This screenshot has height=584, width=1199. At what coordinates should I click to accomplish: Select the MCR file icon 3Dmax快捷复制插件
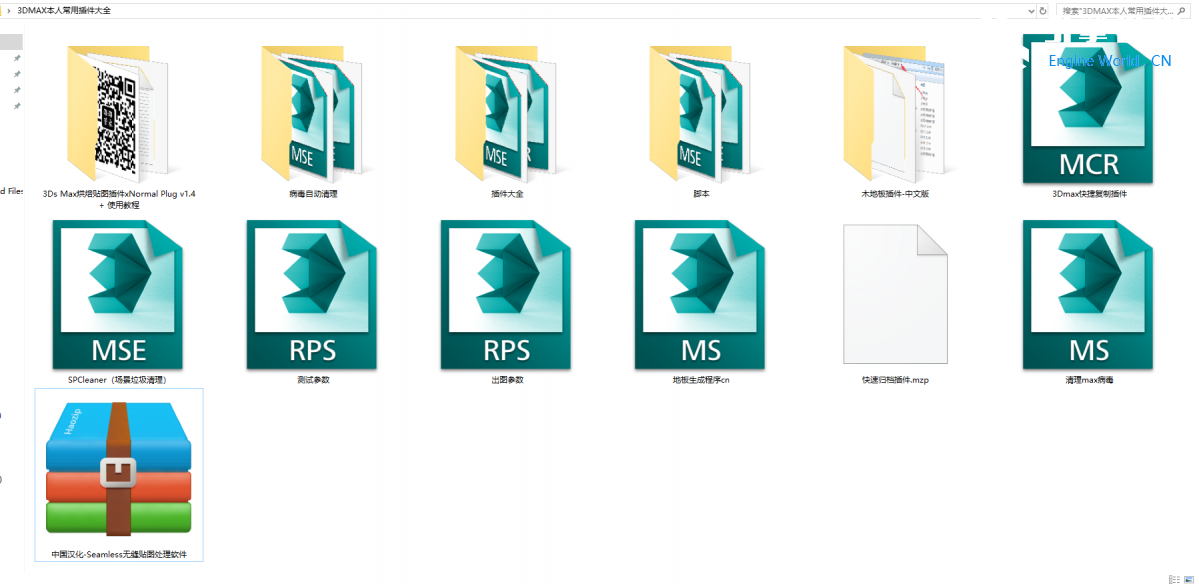(1088, 109)
